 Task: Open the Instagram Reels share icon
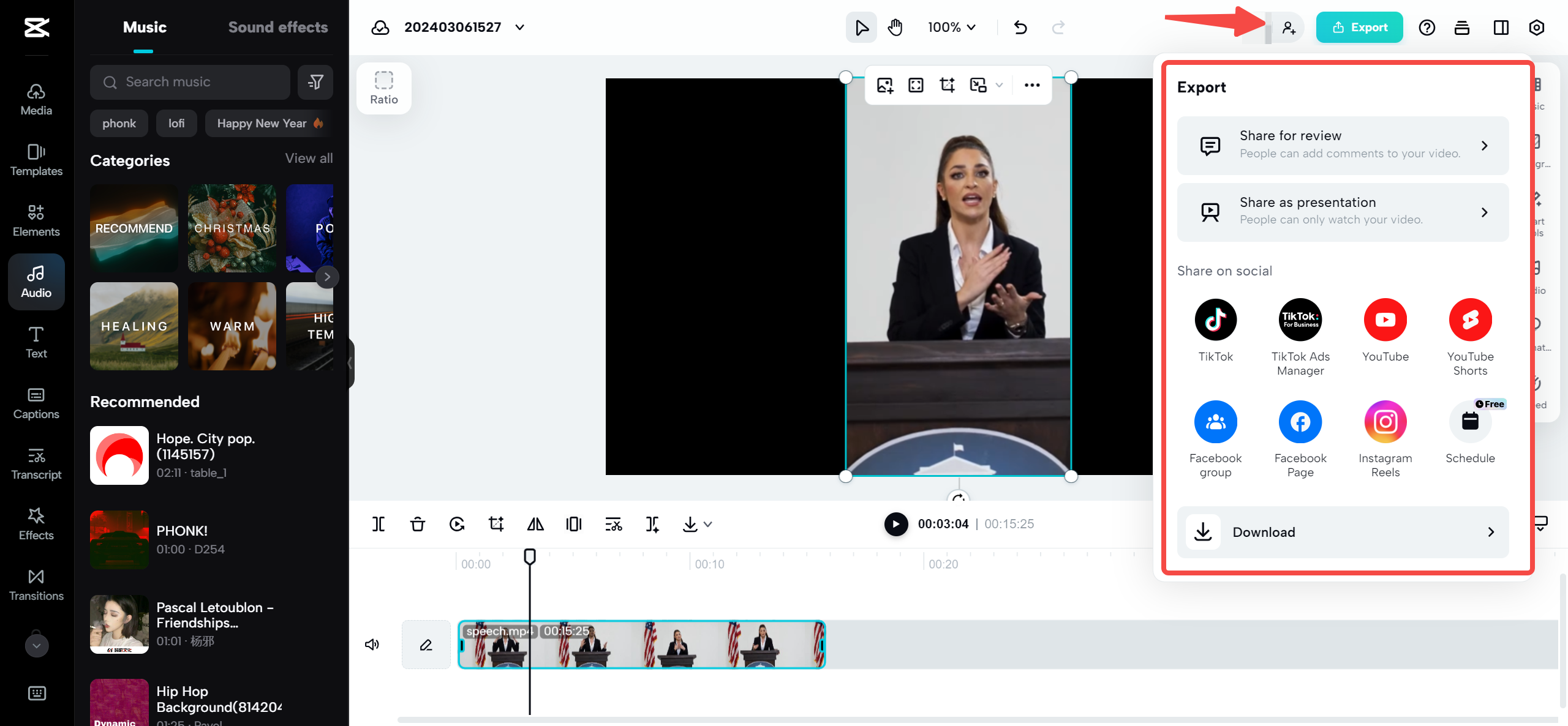pos(1385,422)
